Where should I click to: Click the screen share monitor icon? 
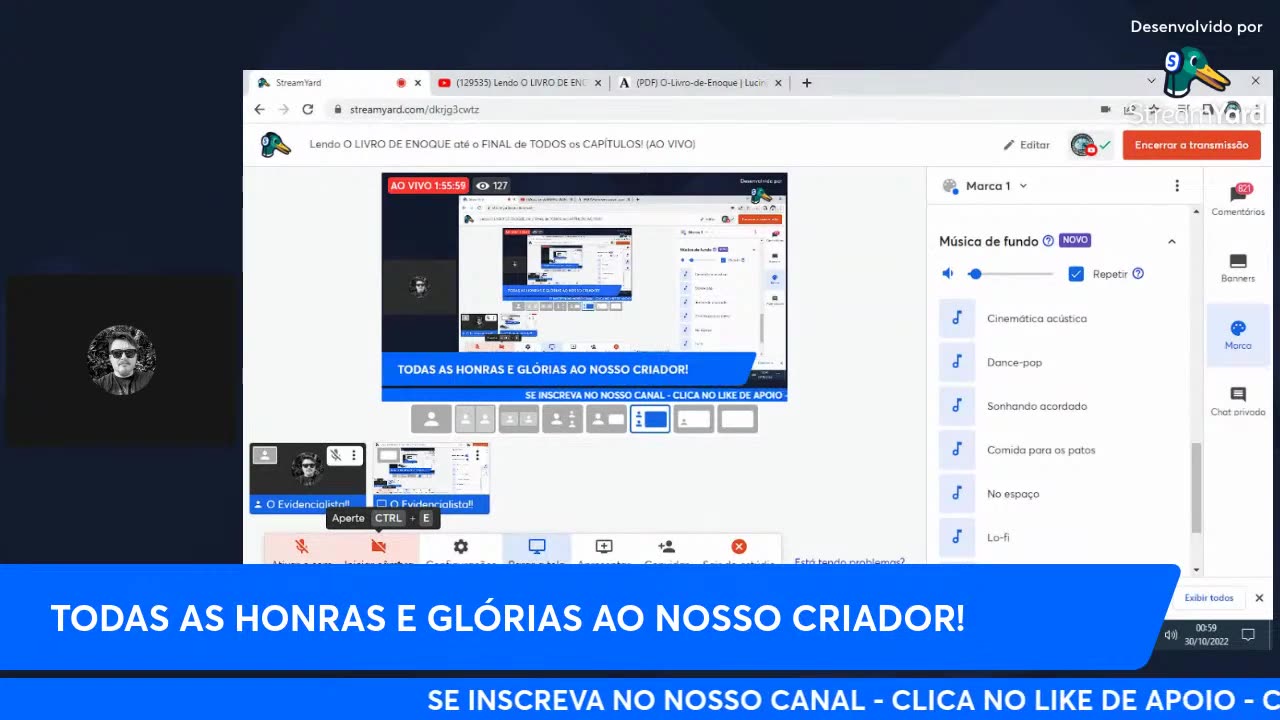pyautogui.click(x=537, y=547)
